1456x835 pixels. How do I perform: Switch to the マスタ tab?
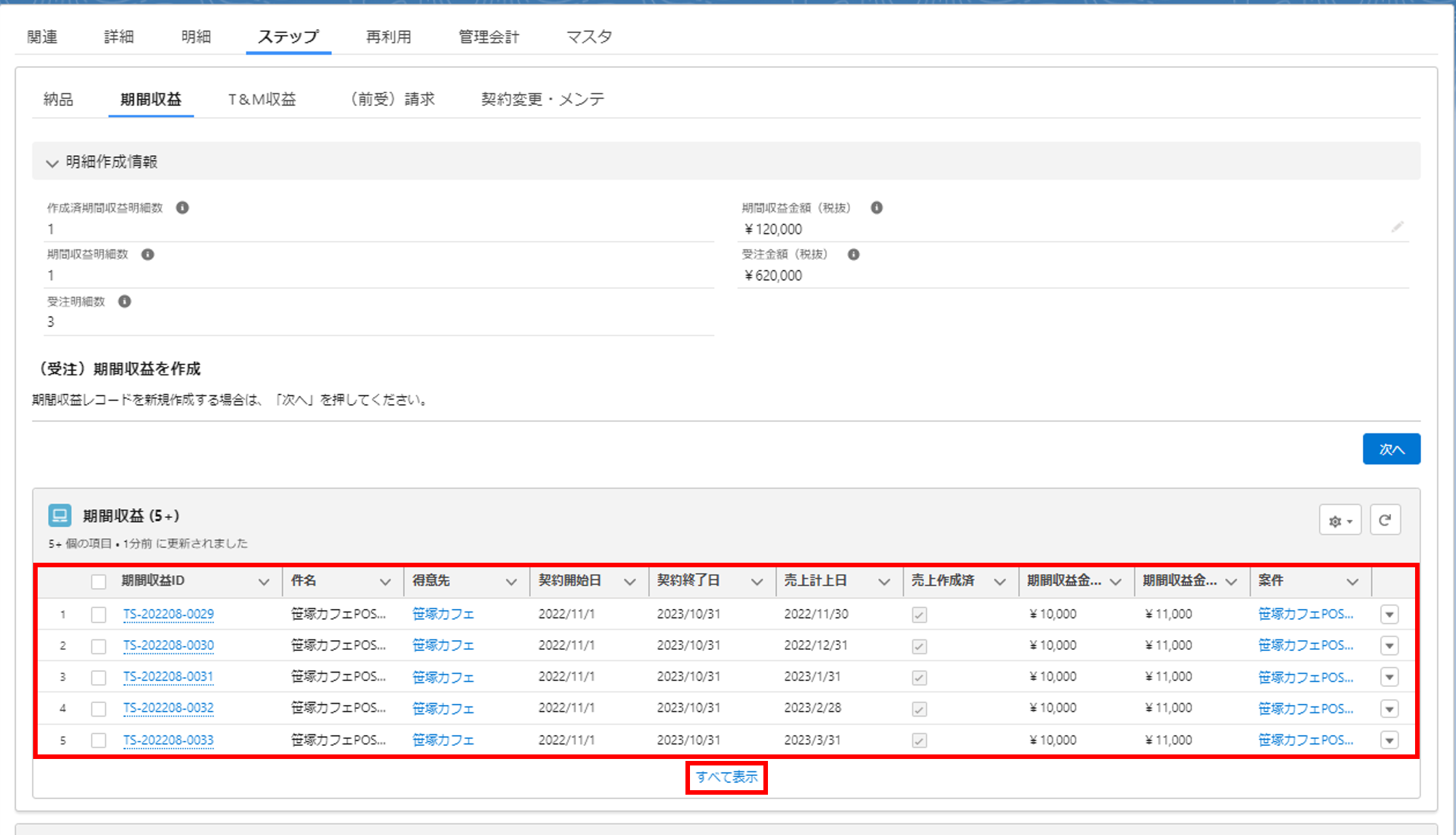click(589, 37)
